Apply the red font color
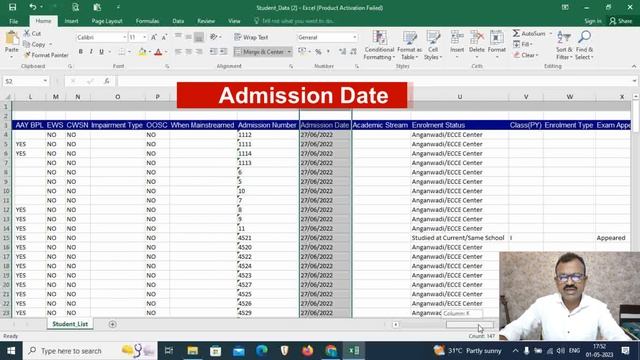Image resolution: width=640 pixels, height=360 pixels. point(158,52)
